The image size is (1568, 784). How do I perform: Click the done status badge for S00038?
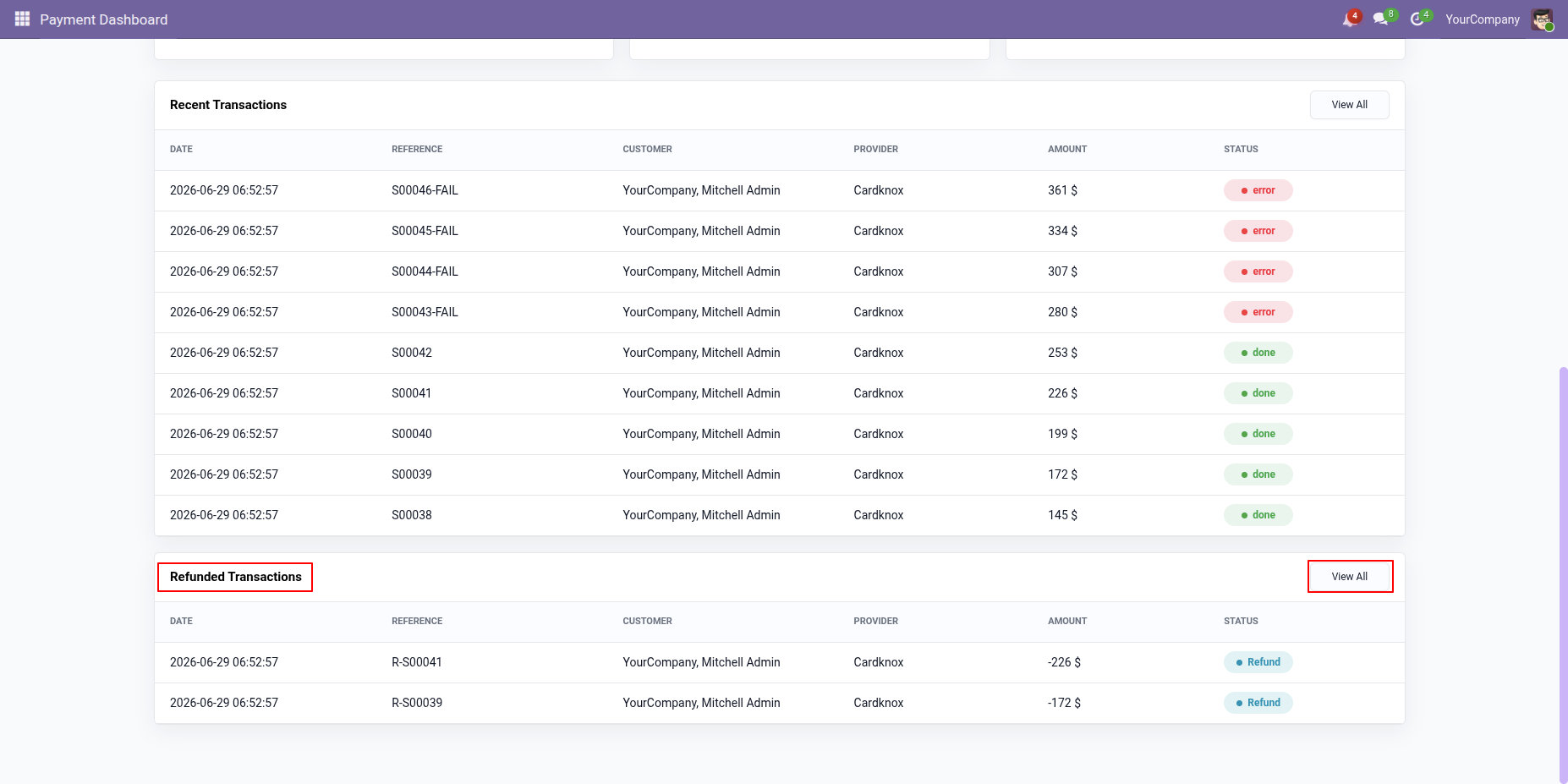pyautogui.click(x=1258, y=515)
